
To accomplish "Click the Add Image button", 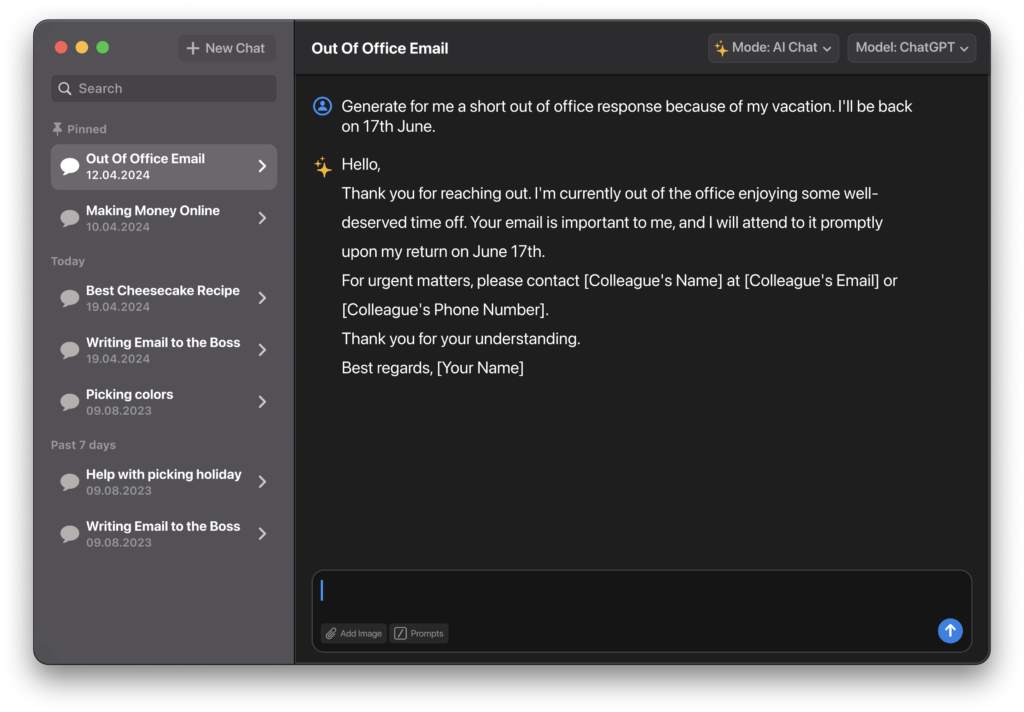I will (x=354, y=633).
